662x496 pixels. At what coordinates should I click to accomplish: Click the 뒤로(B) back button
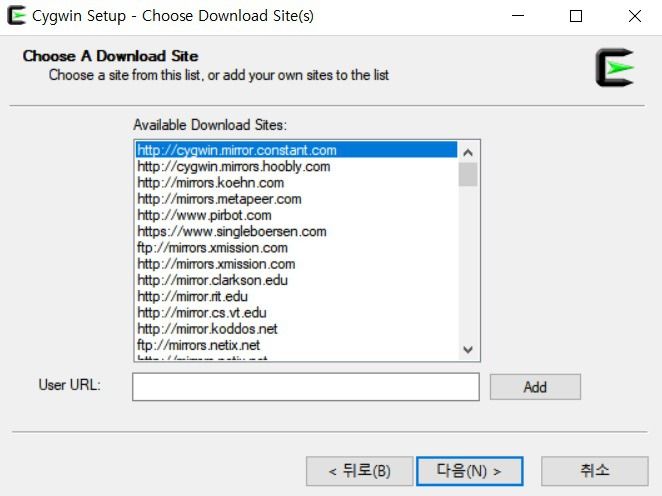pyautogui.click(x=359, y=471)
